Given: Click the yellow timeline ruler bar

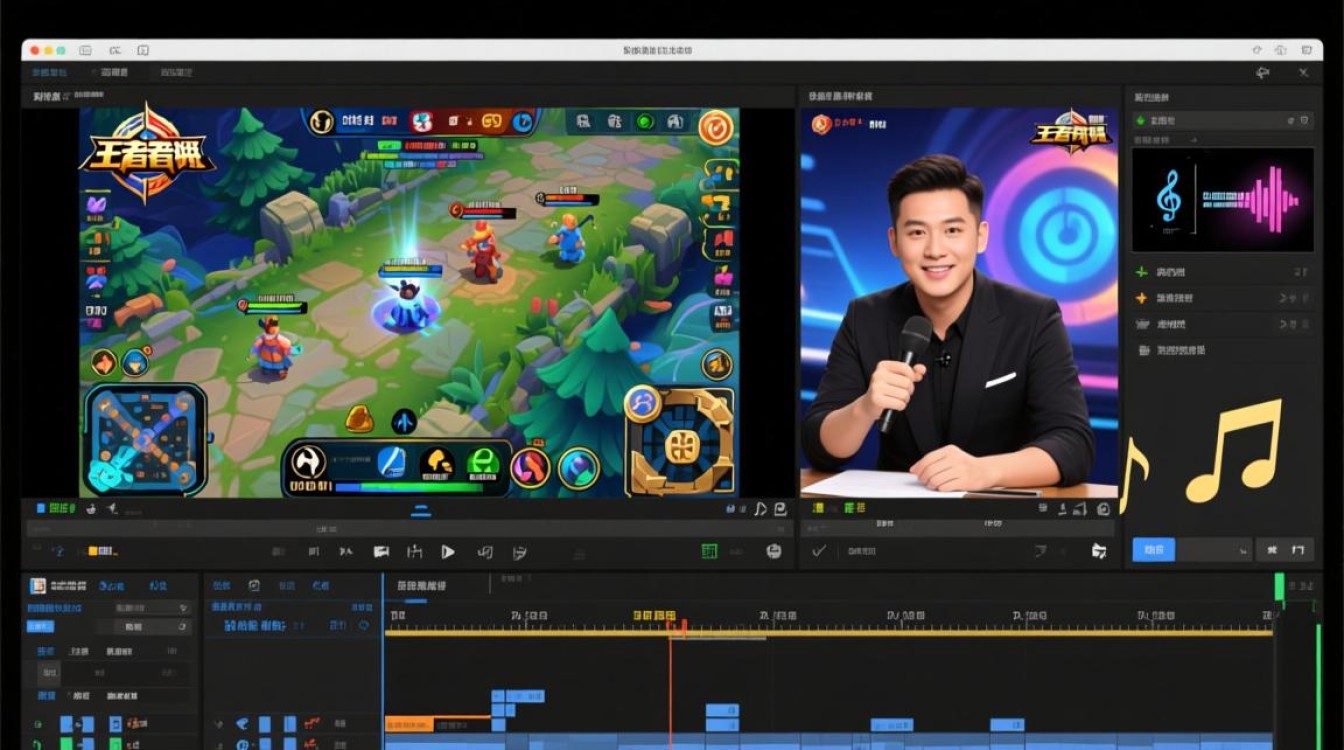Looking at the screenshot, I should 828,632.
